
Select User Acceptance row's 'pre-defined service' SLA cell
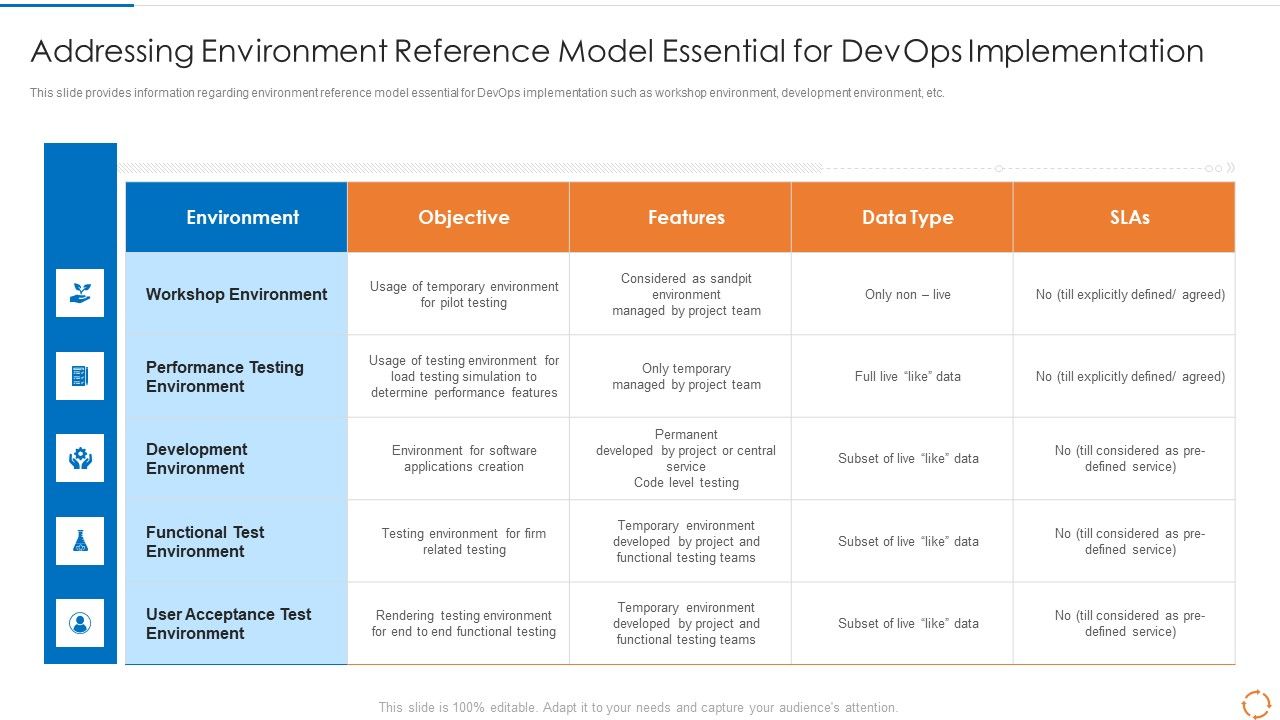pos(1124,623)
